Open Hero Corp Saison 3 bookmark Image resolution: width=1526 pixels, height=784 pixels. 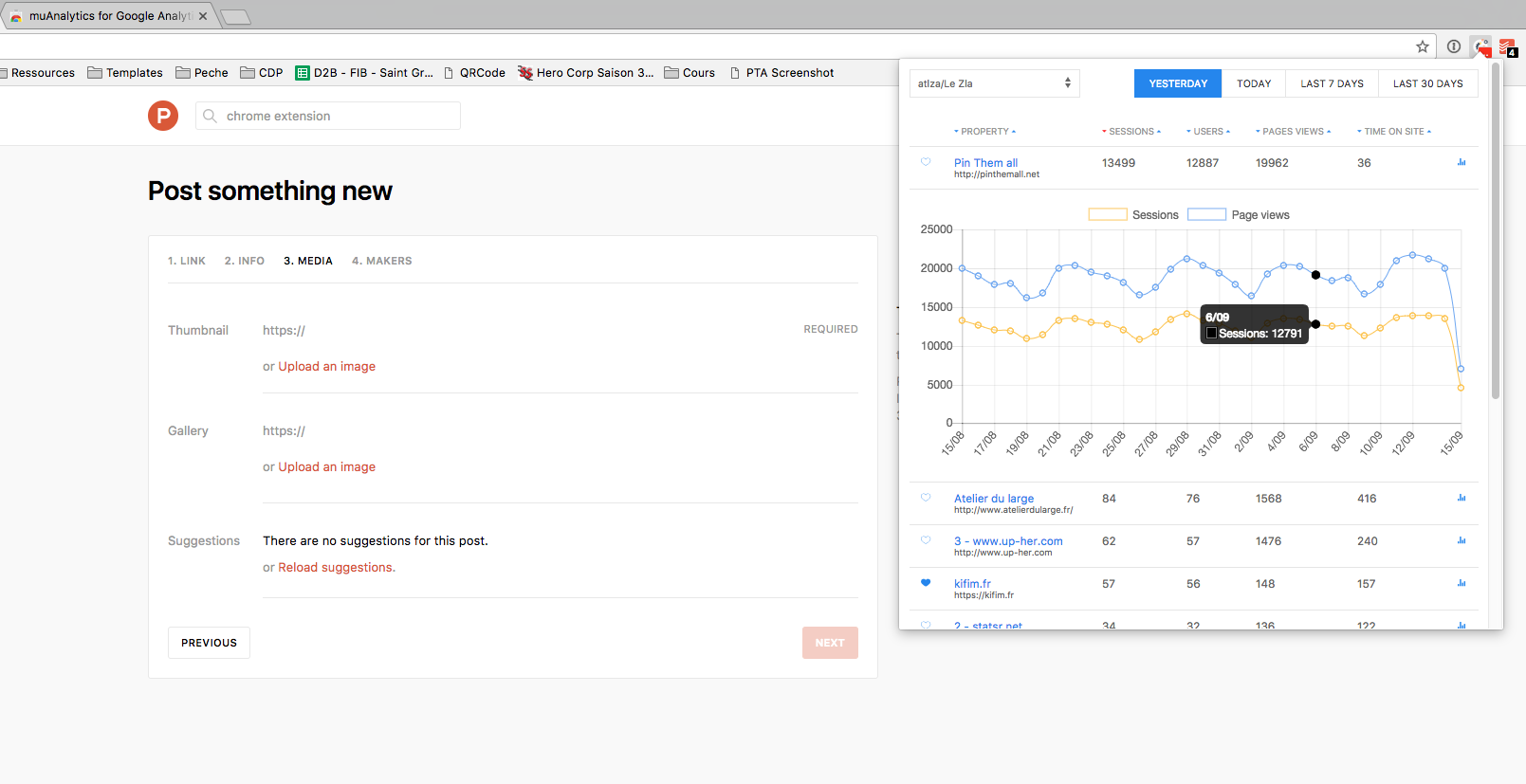pyautogui.click(x=586, y=73)
